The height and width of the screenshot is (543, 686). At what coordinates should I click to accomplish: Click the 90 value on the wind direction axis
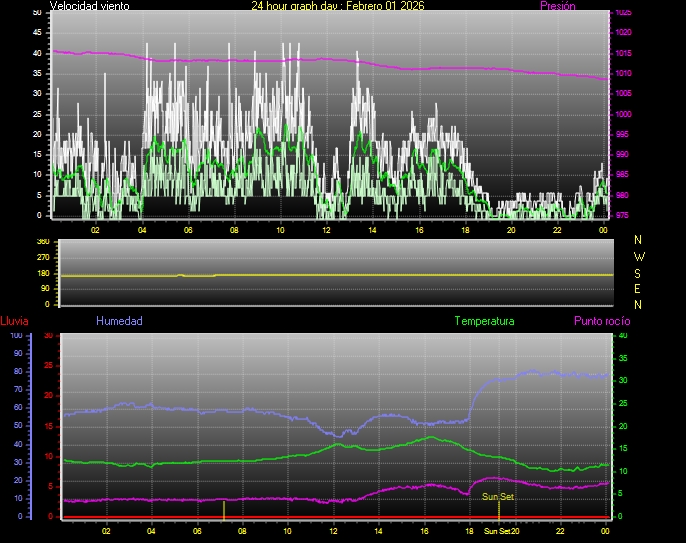click(44, 289)
